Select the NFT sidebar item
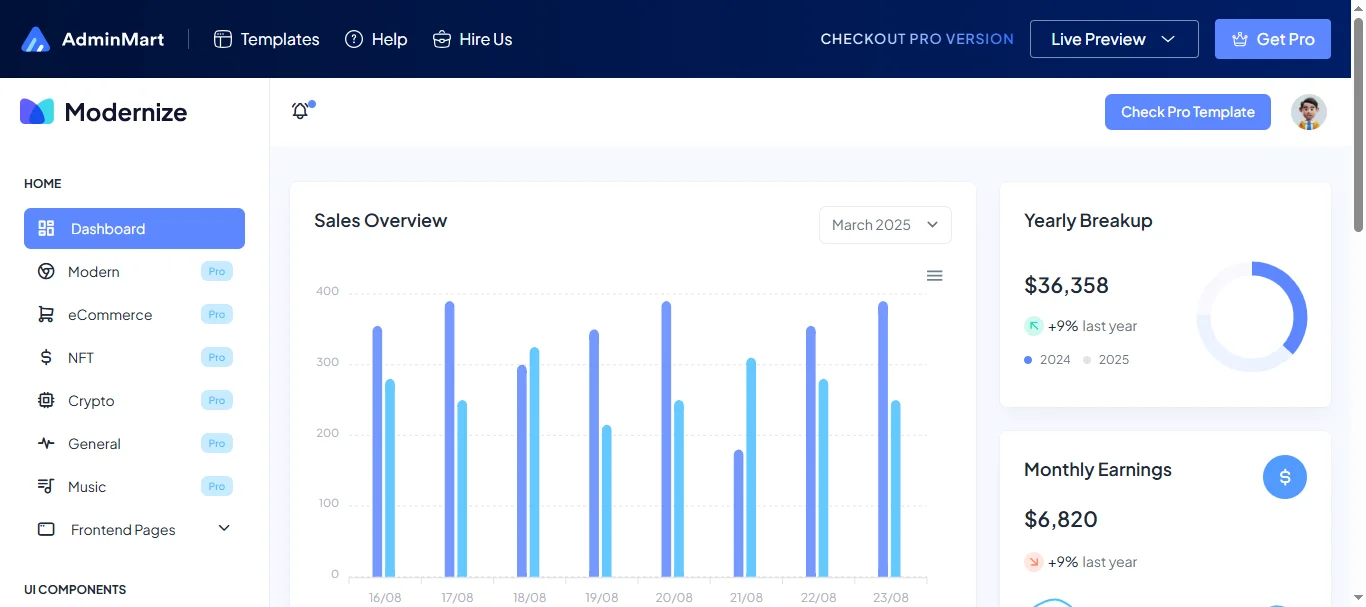 click(81, 358)
